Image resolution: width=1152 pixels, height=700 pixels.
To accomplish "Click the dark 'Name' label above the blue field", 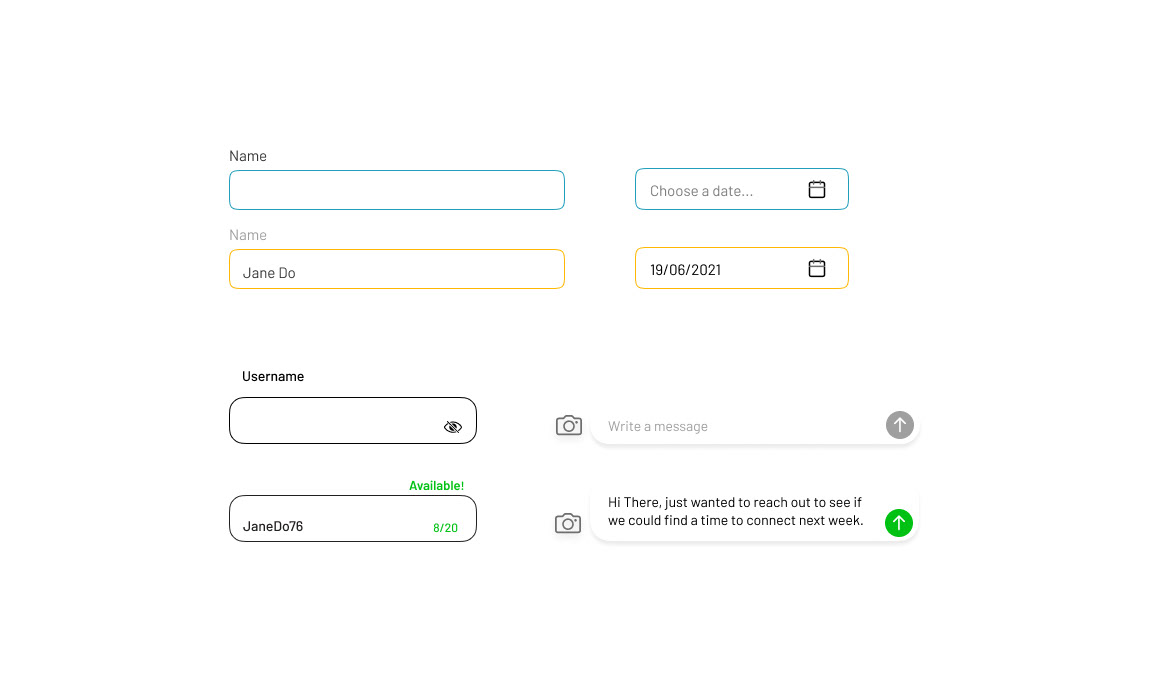I will (248, 156).
